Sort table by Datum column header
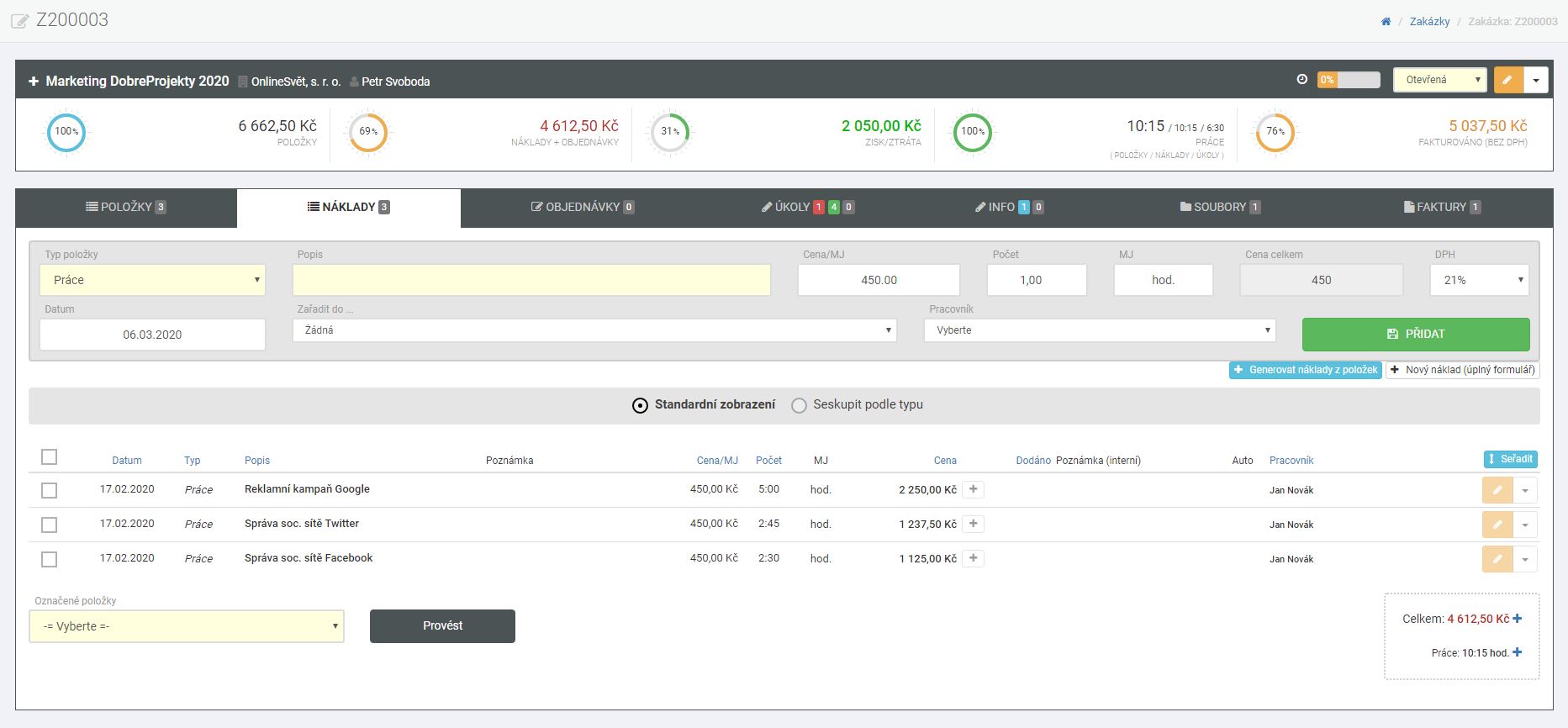Image resolution: width=1568 pixels, height=728 pixels. click(x=127, y=461)
